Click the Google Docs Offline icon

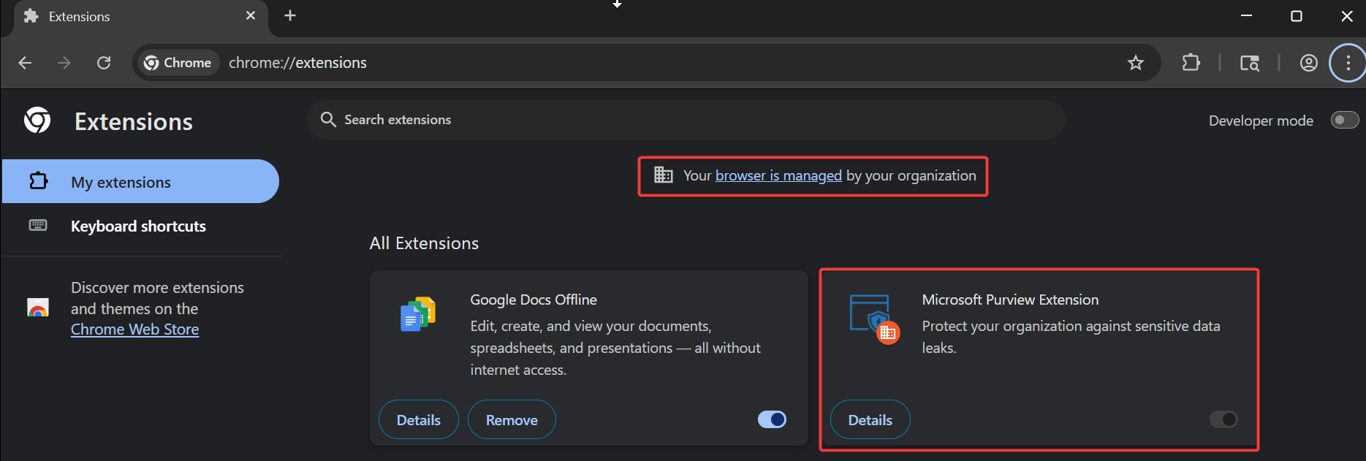[x=418, y=315]
